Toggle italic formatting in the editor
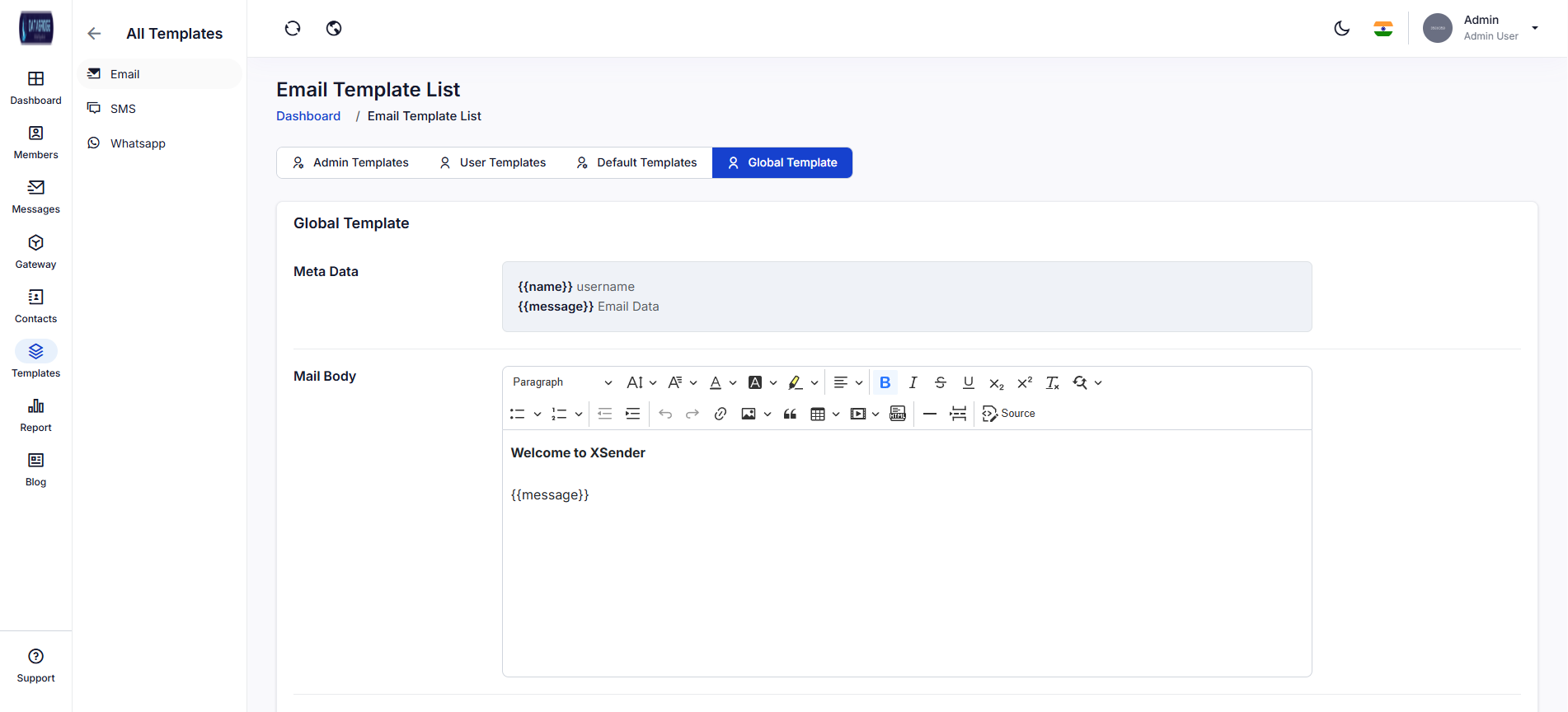1568x712 pixels. 913,382
